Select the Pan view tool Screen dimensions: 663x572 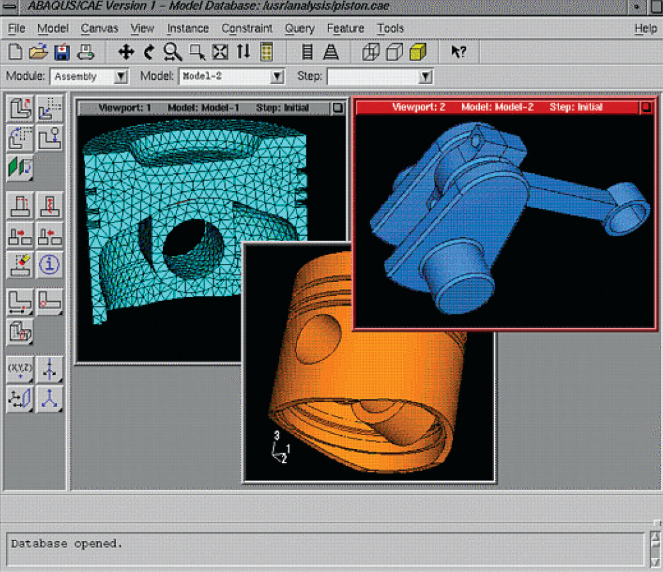coord(126,52)
